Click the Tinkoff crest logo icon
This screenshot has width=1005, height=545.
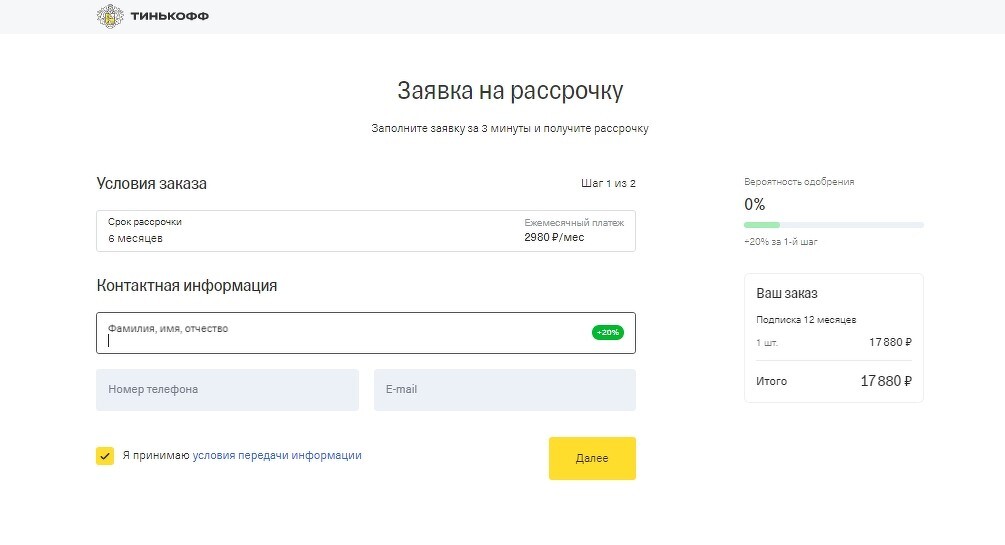pyautogui.click(x=110, y=16)
